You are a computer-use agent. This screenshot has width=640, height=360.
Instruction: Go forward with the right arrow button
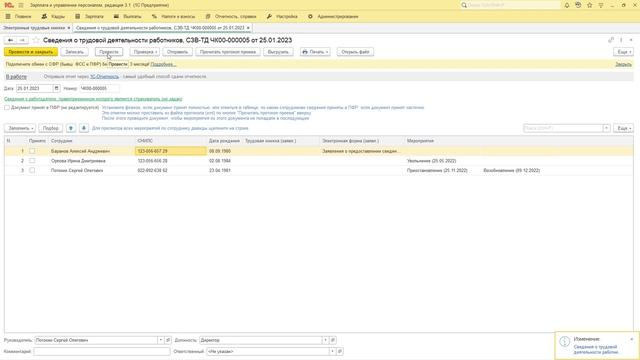pos(22,40)
